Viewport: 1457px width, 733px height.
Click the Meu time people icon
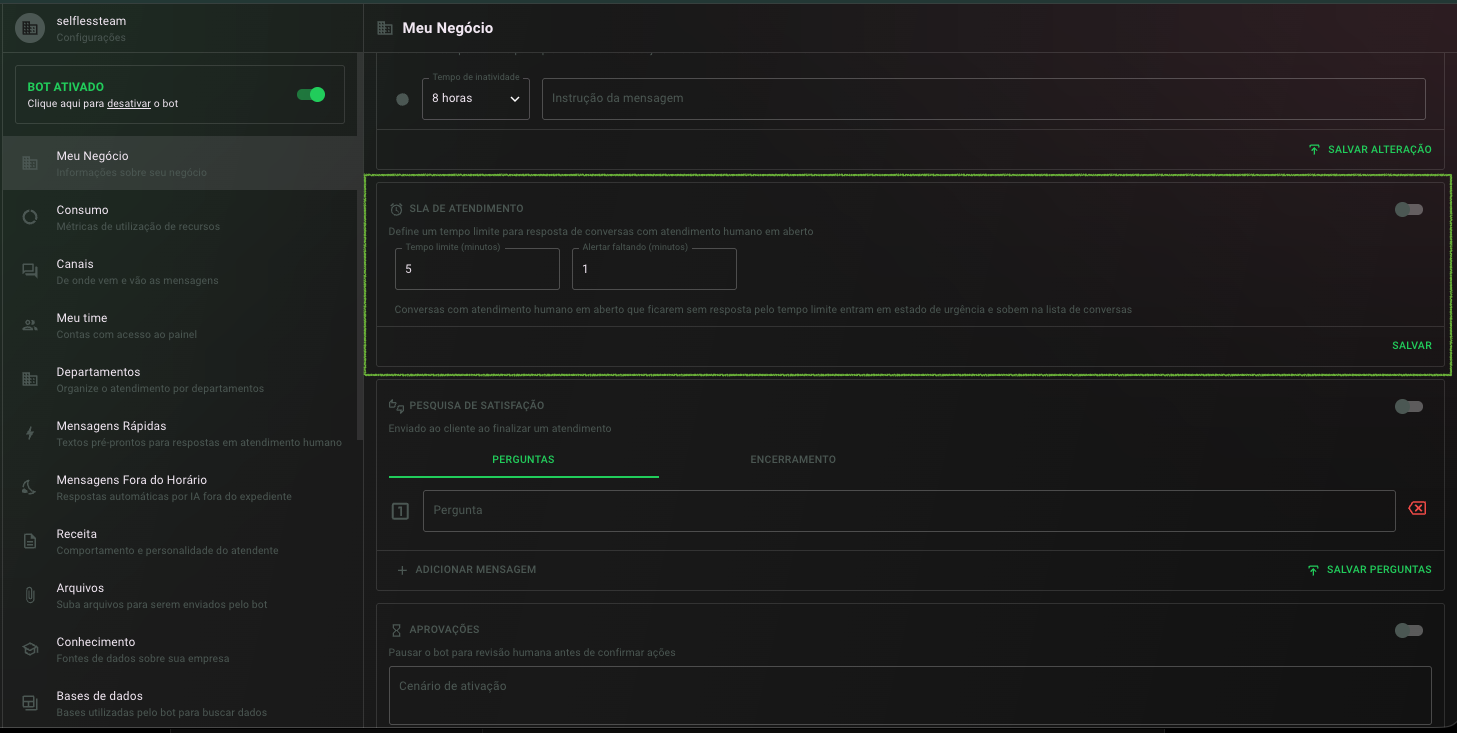pyautogui.click(x=30, y=325)
